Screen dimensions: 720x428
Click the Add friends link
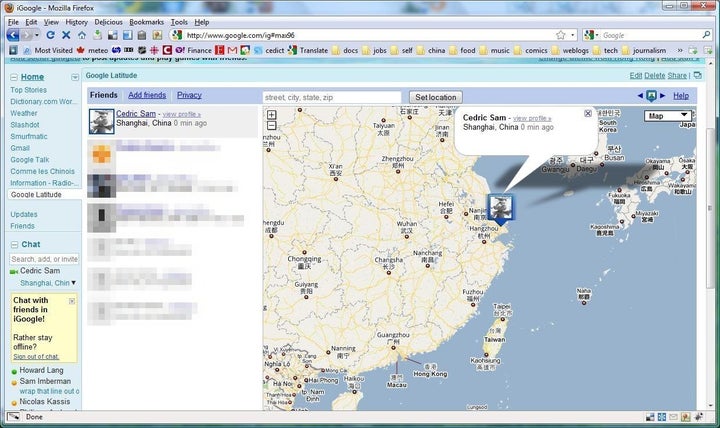147,95
